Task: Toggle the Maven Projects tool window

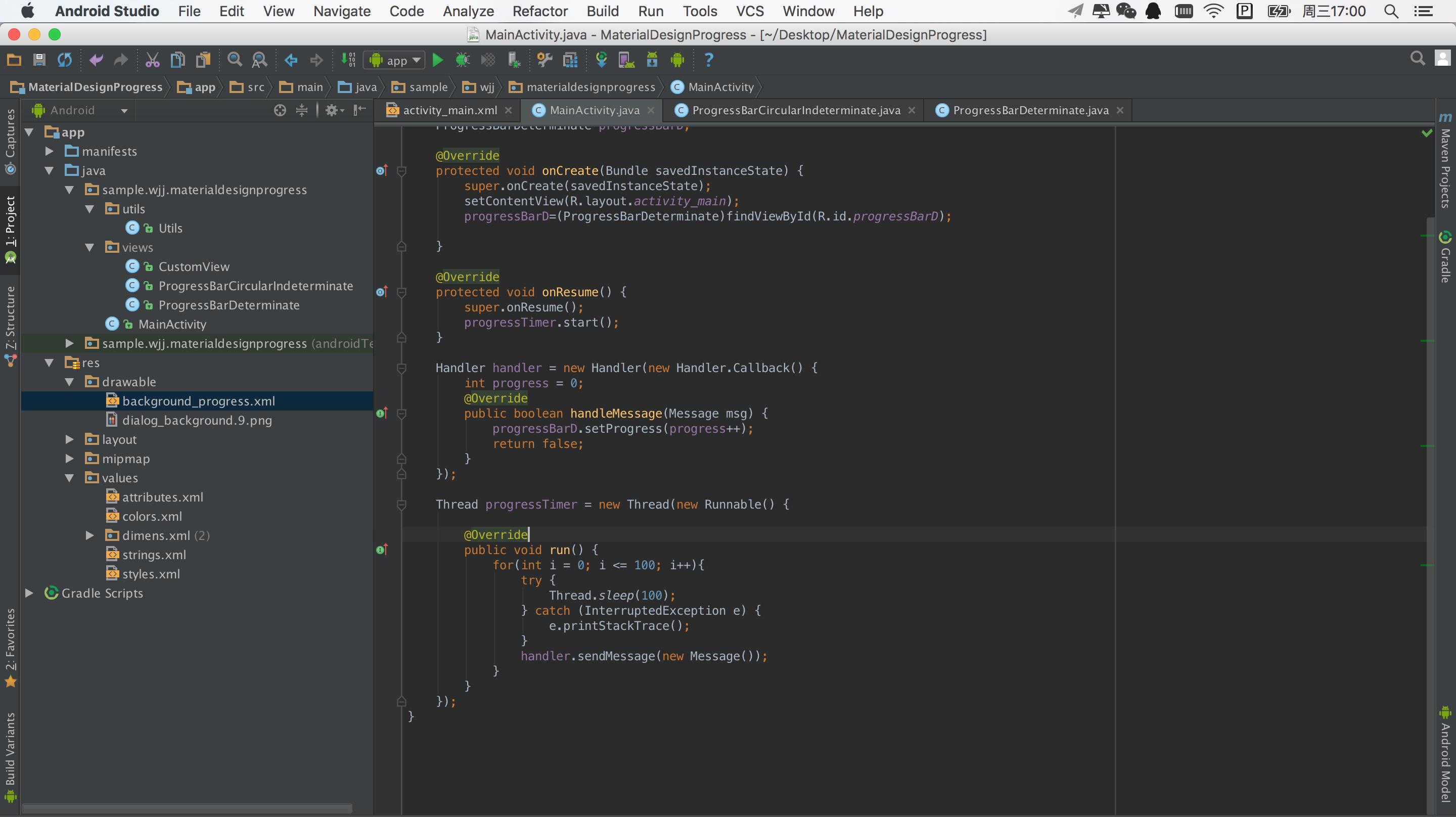Action: pos(1446,161)
